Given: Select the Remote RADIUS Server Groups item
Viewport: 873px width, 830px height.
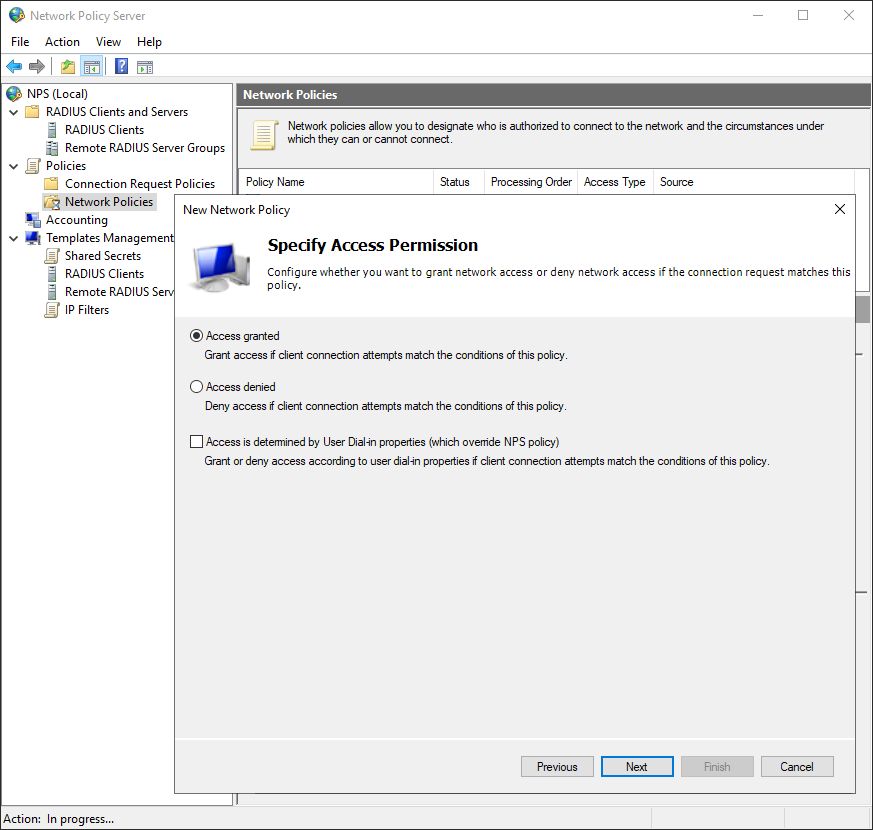Looking at the screenshot, I should click(x=145, y=148).
